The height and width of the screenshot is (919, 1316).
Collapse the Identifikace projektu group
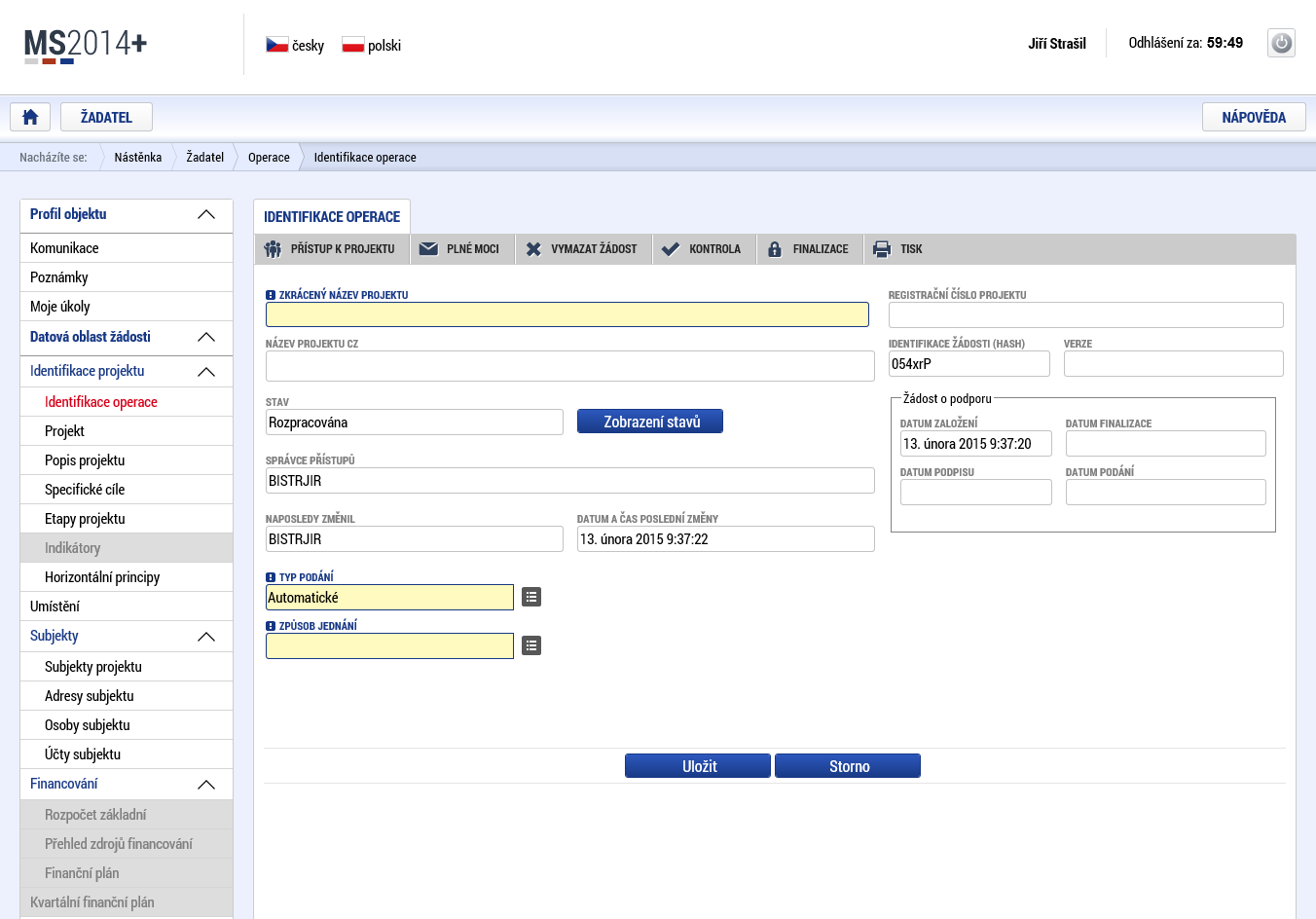pos(206,372)
